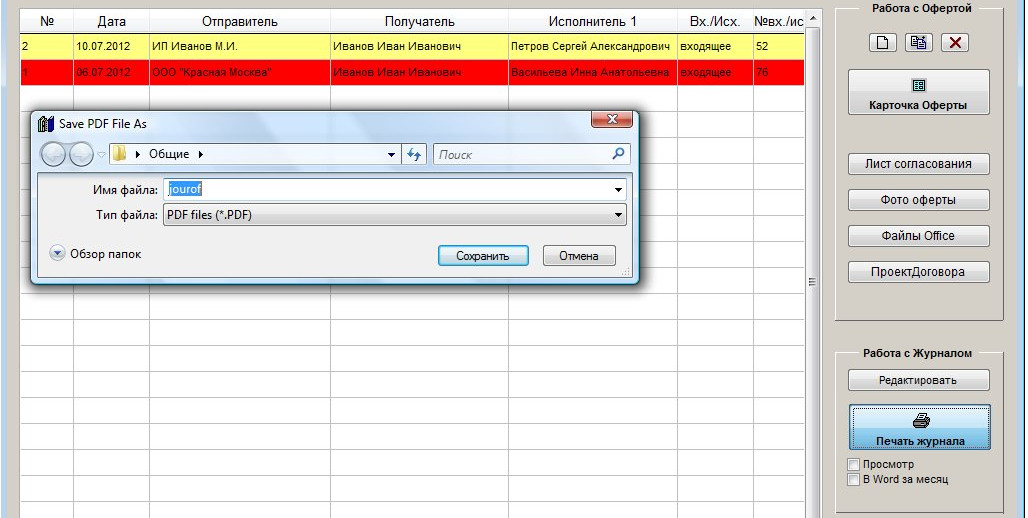This screenshot has width=1028, height=518.
Task: Click Печать журнала print button
Action: coord(920,428)
